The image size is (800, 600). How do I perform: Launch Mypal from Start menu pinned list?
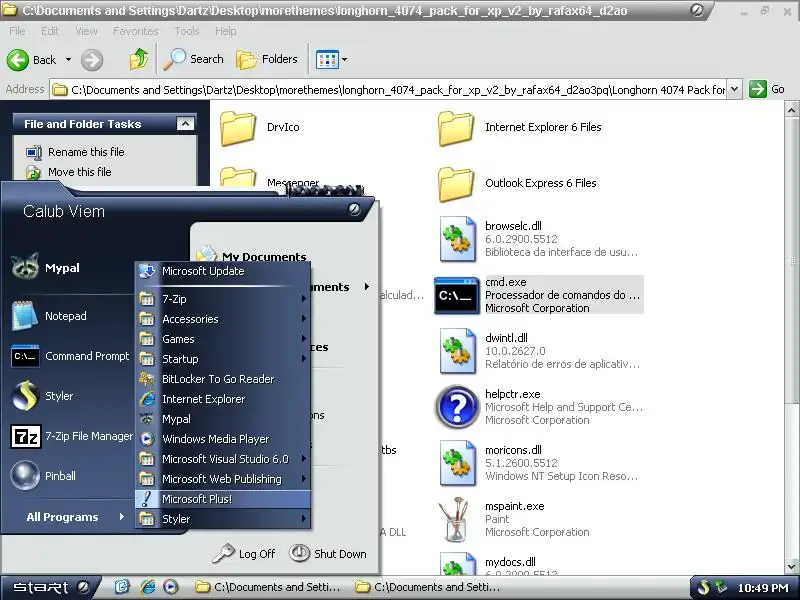point(69,268)
